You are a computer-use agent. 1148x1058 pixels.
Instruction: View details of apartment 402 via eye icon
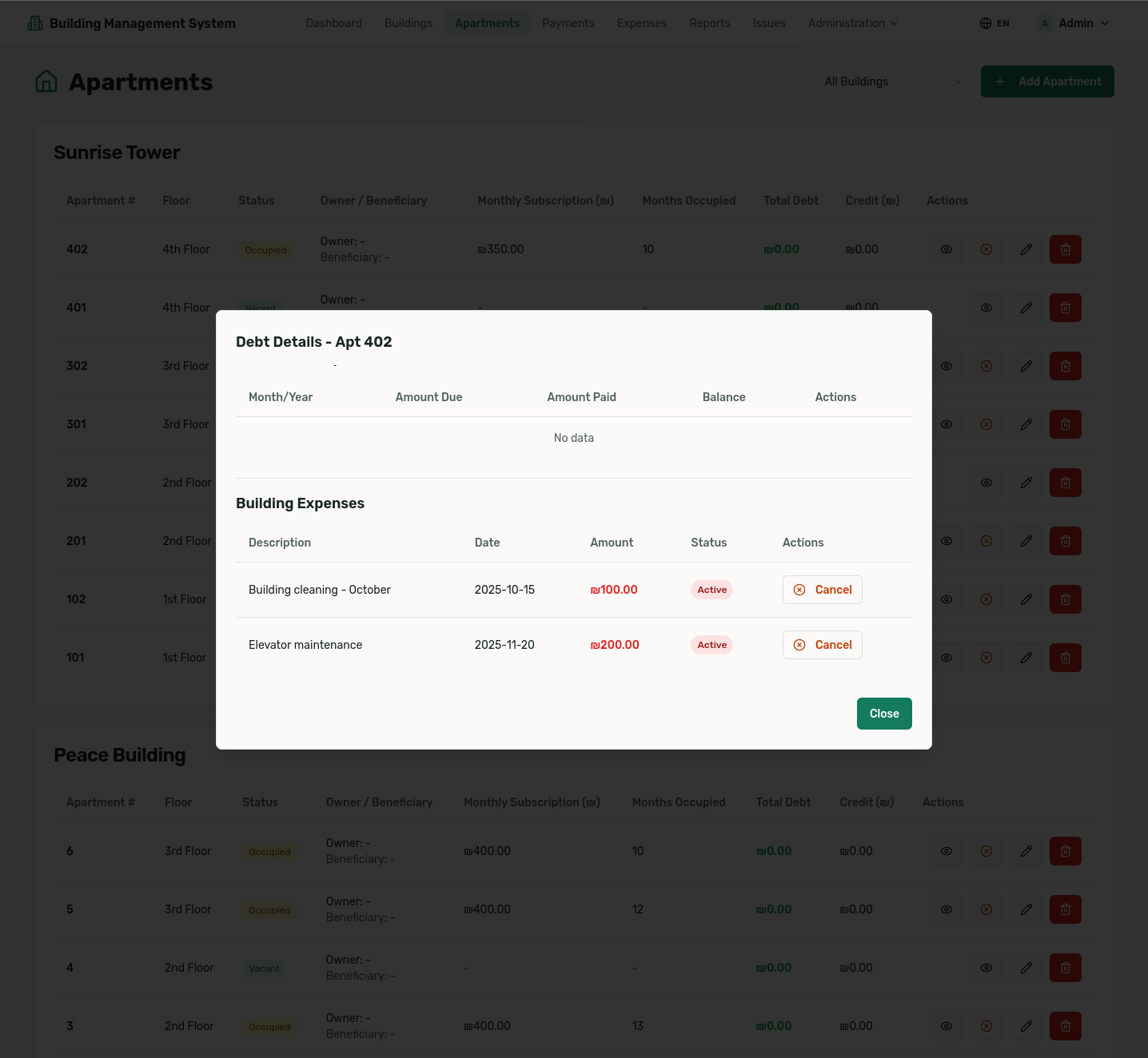[946, 249]
